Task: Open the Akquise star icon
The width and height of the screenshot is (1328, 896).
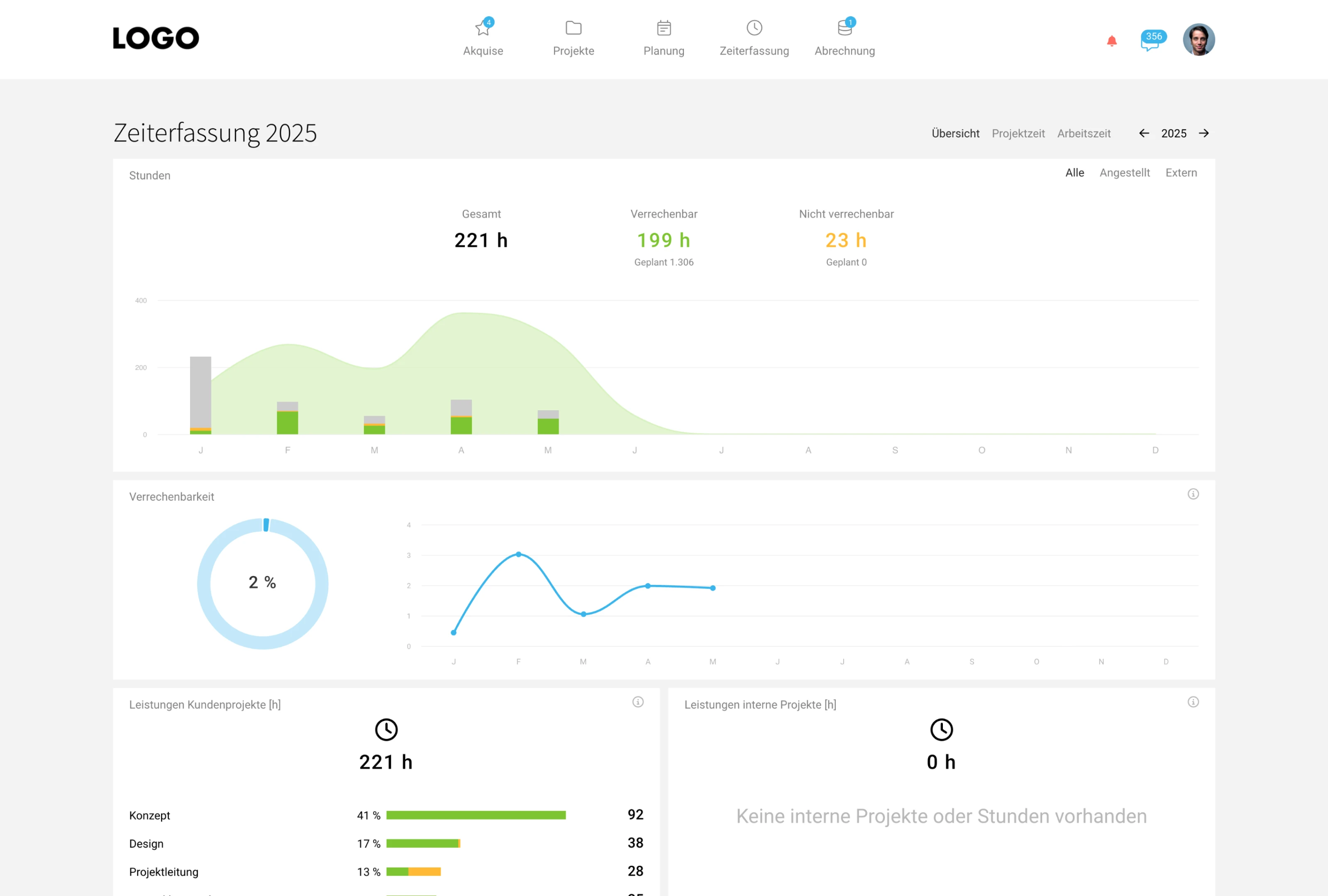Action: coord(483,29)
